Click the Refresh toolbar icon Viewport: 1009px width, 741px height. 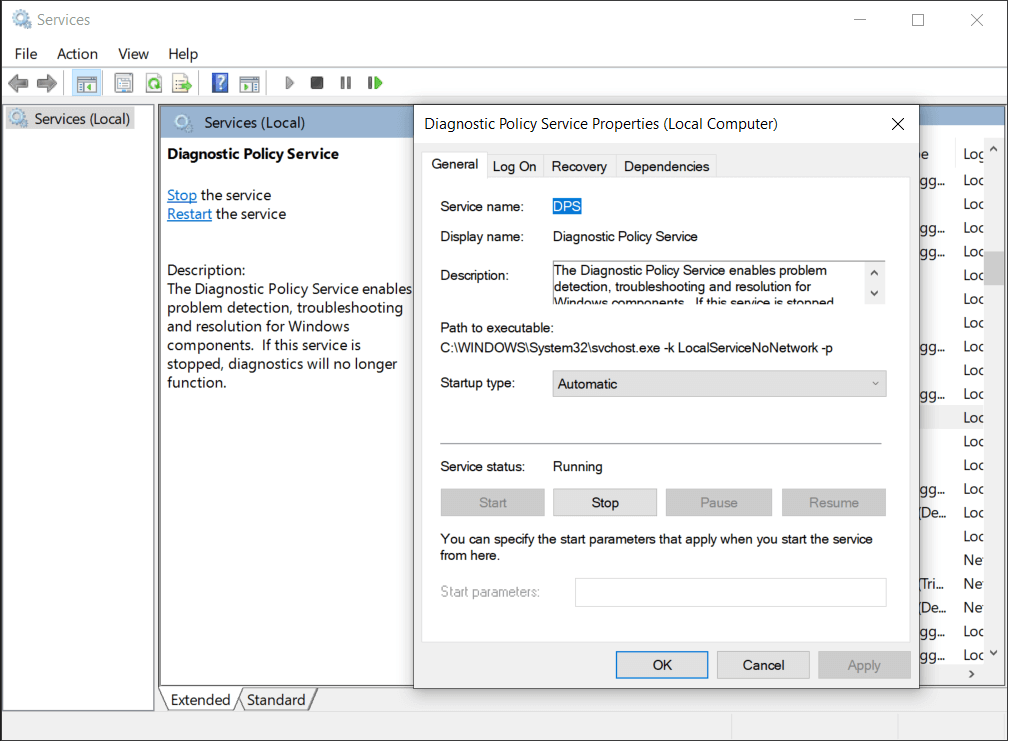[153, 83]
